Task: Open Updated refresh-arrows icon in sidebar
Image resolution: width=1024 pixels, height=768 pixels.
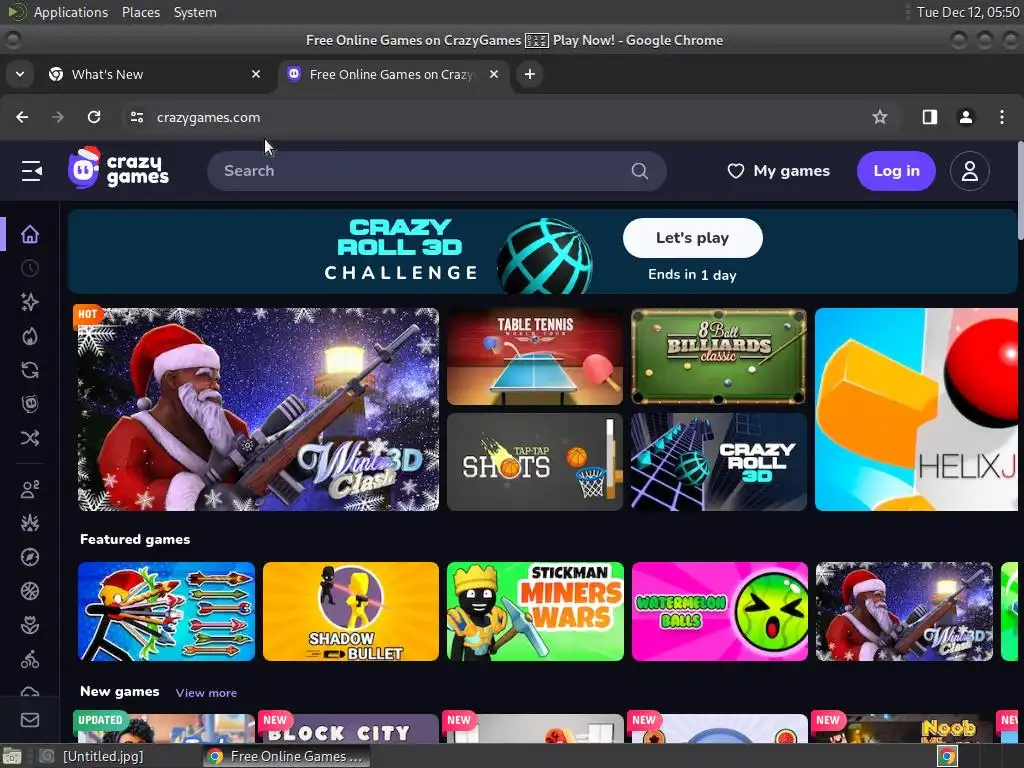Action: (x=29, y=370)
